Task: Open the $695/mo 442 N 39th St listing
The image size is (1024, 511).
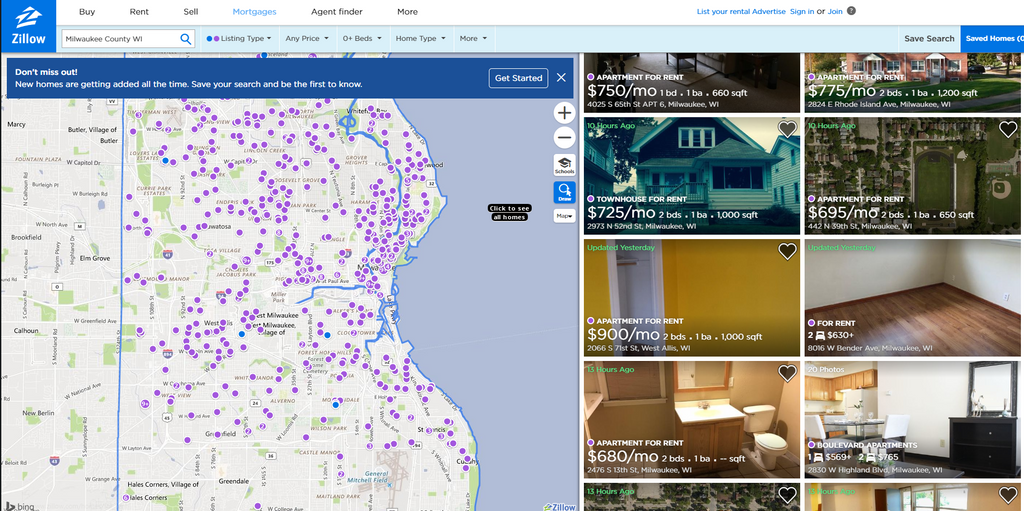Action: click(913, 176)
